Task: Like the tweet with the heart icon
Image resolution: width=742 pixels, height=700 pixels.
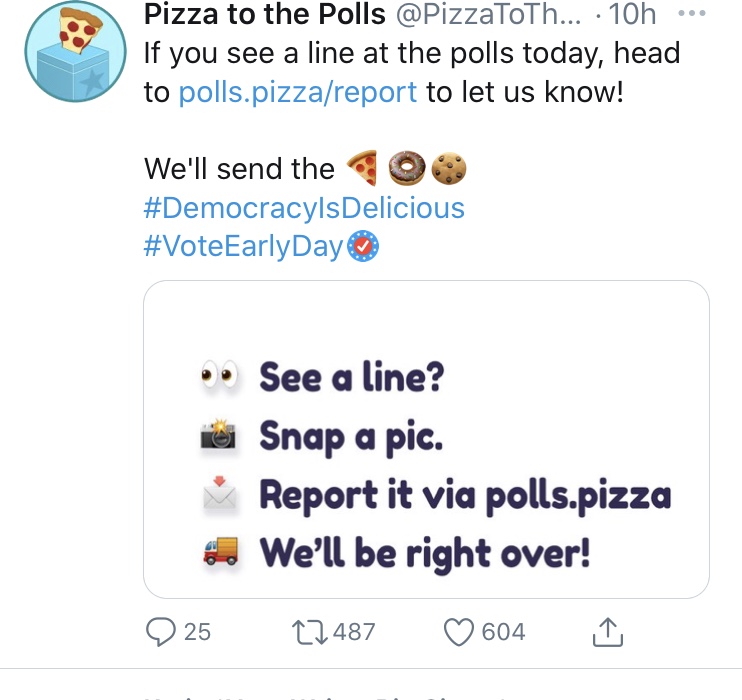Action: (457, 631)
